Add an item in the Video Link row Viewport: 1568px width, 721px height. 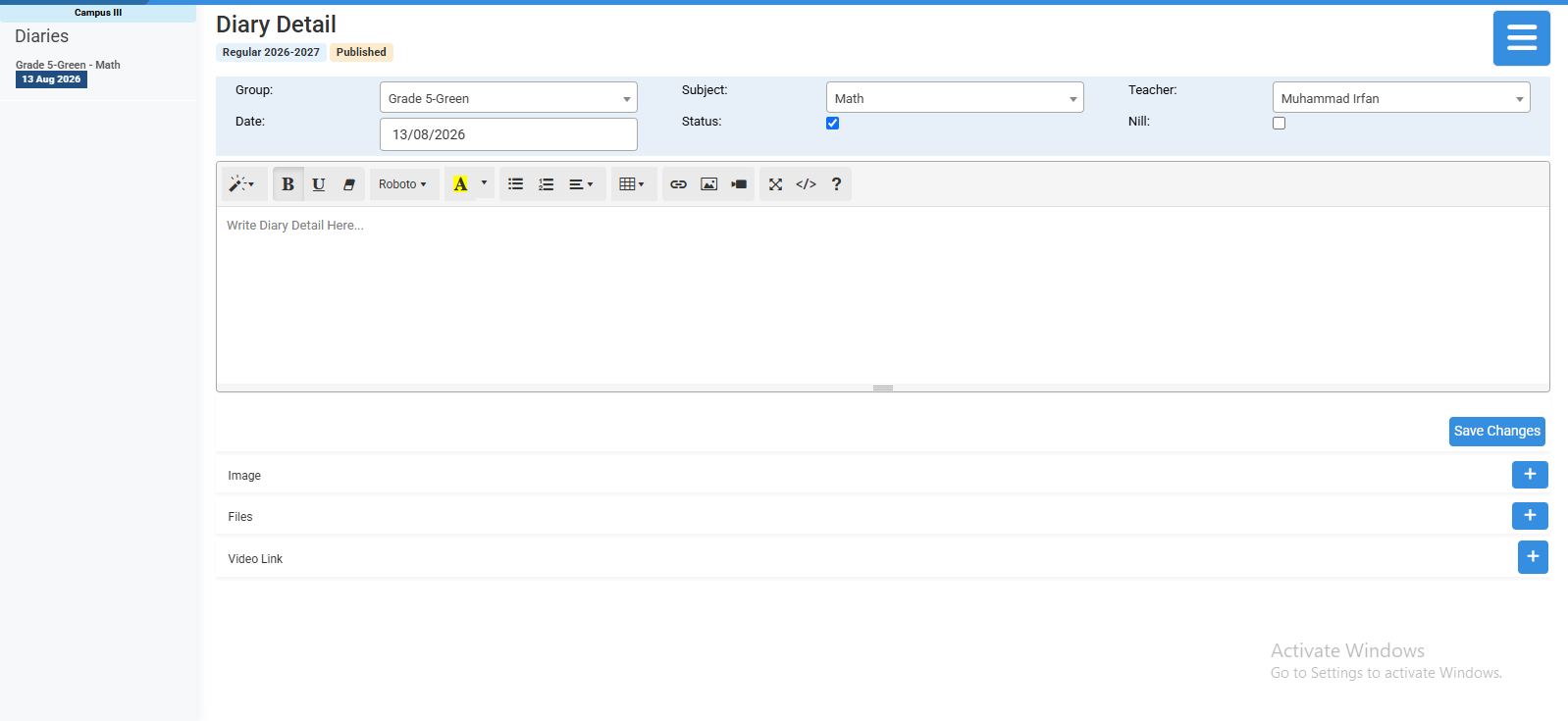point(1533,557)
